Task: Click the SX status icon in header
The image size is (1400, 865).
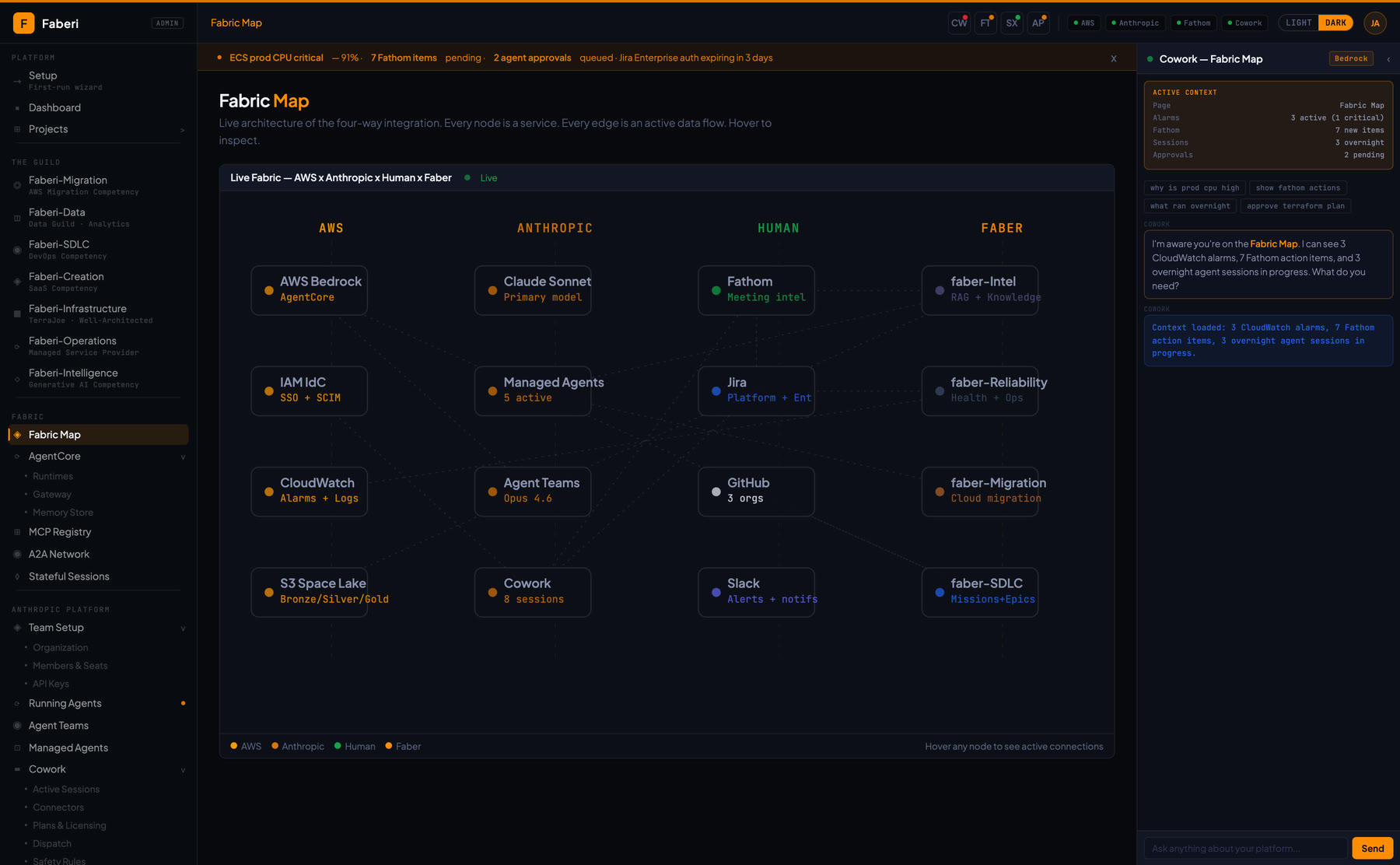Action: click(1012, 23)
